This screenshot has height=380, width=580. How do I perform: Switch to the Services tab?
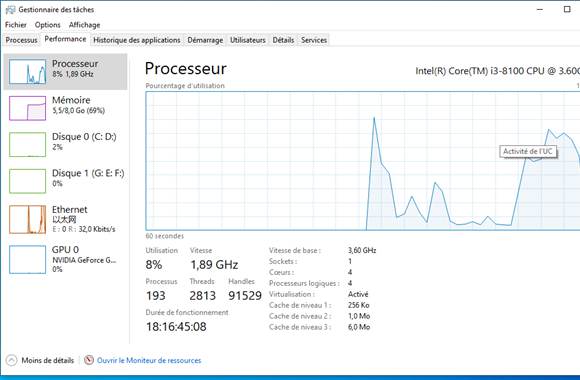tap(314, 40)
